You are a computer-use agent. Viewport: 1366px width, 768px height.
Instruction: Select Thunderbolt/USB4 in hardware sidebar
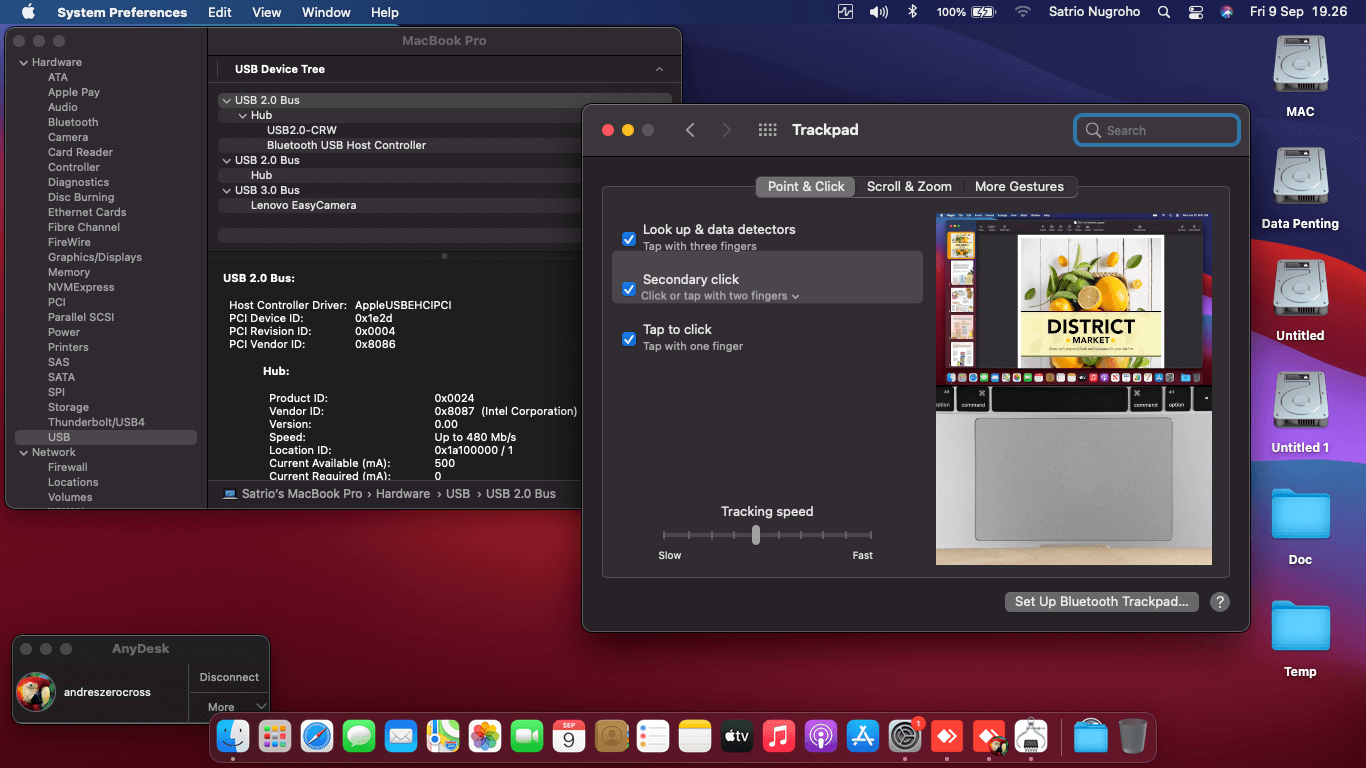click(x=96, y=422)
